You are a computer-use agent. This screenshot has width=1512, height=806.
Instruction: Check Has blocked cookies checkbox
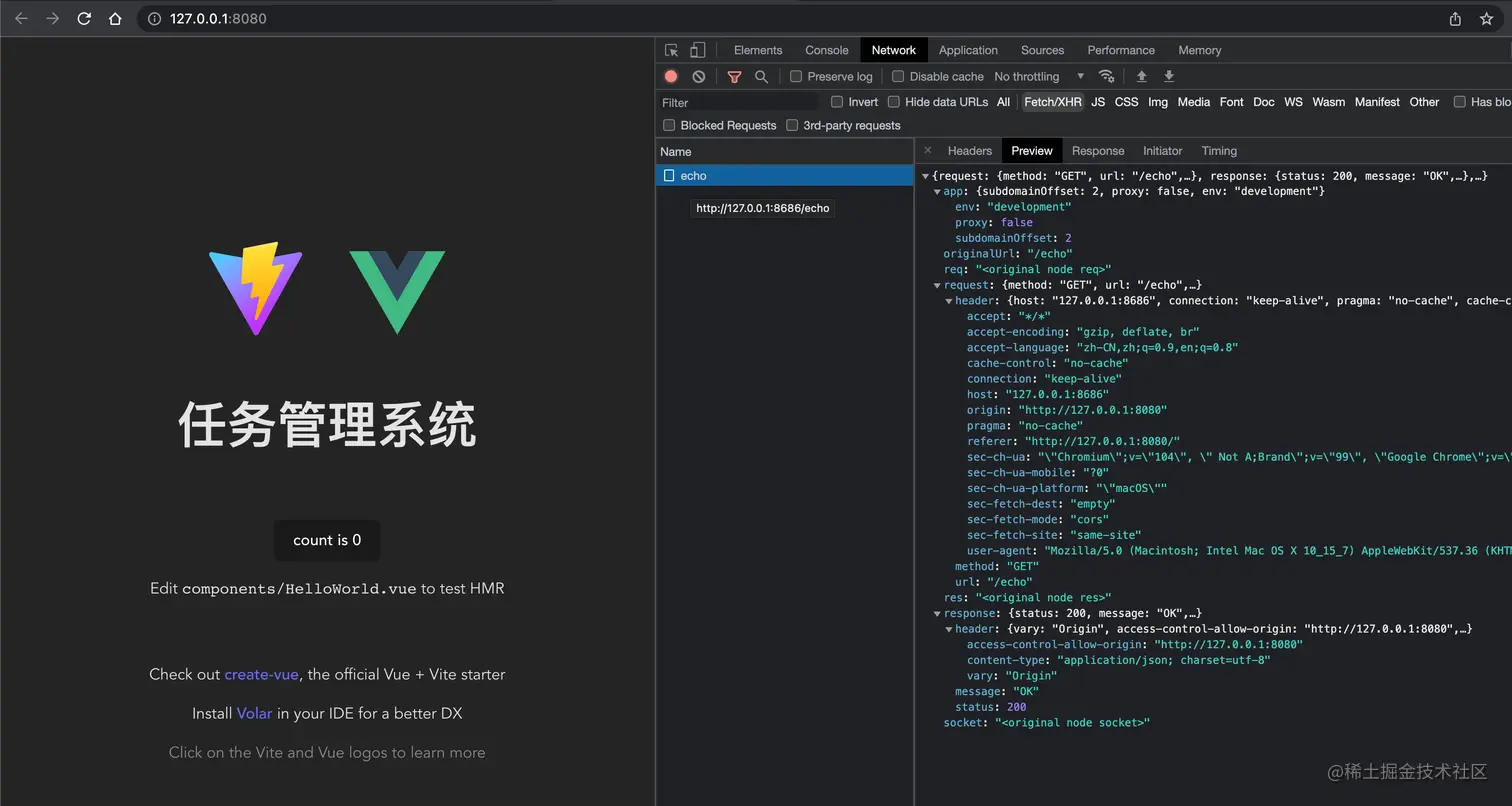coord(1460,101)
